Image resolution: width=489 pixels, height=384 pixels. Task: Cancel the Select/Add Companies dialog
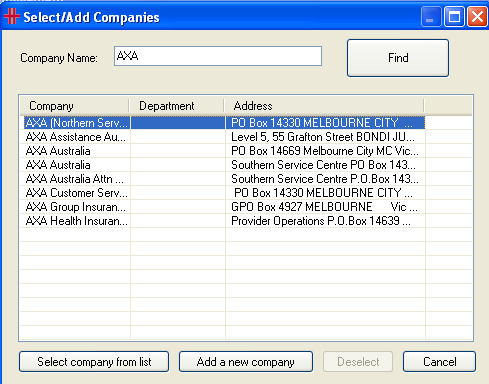[x=439, y=362]
